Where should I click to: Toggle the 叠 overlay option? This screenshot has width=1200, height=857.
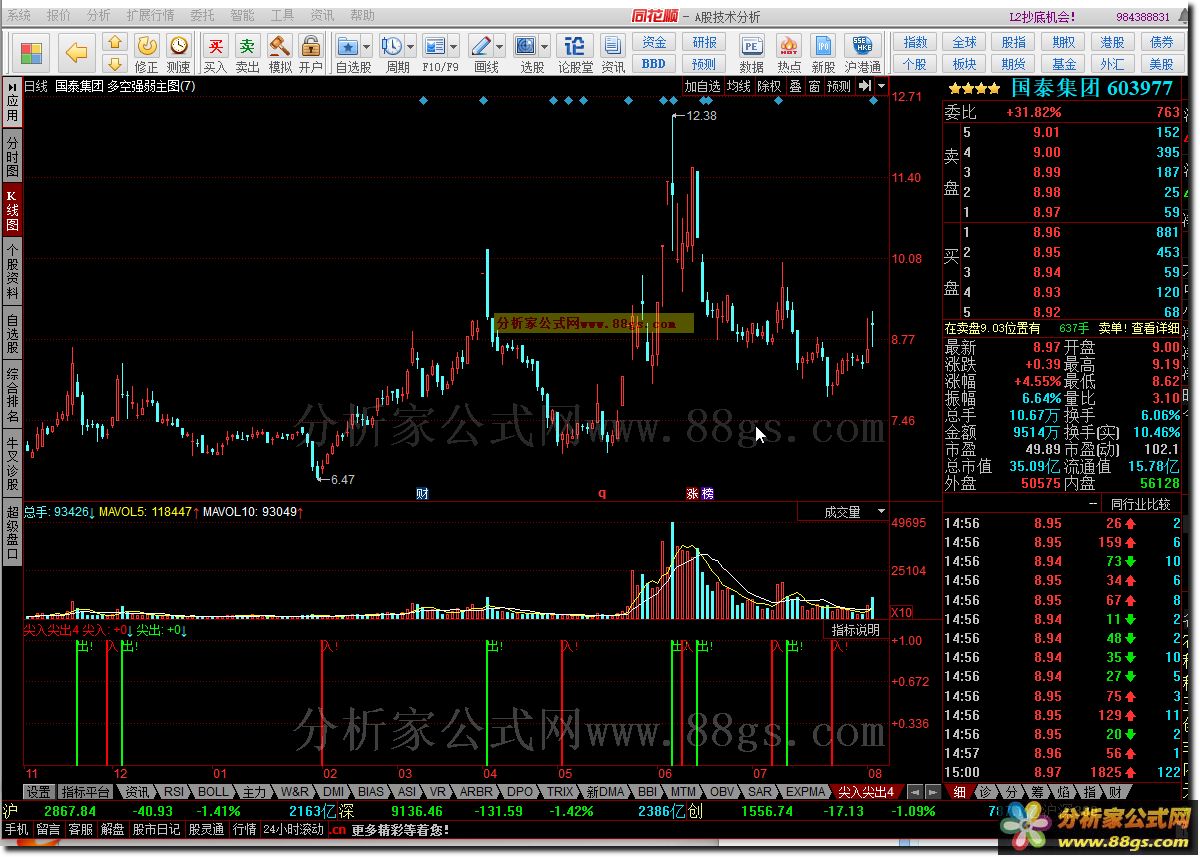(795, 86)
